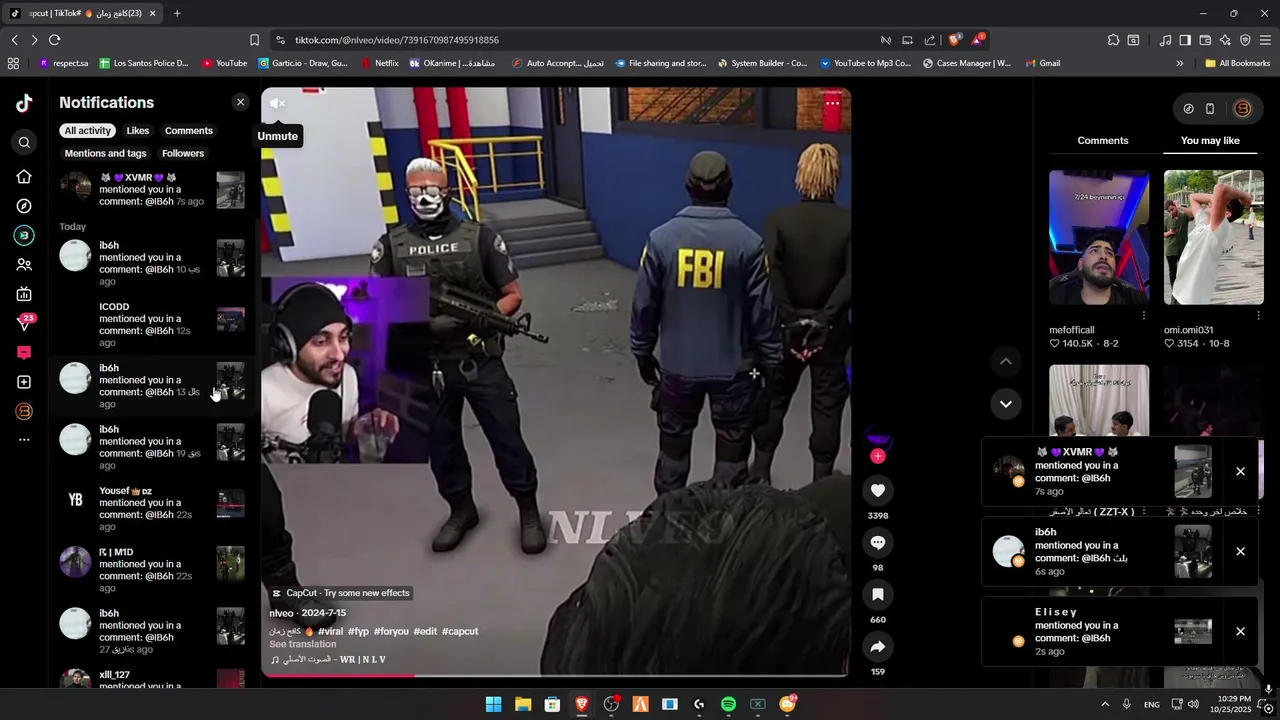Click the #foryou hashtag
1280x720 pixels.
[391, 632]
